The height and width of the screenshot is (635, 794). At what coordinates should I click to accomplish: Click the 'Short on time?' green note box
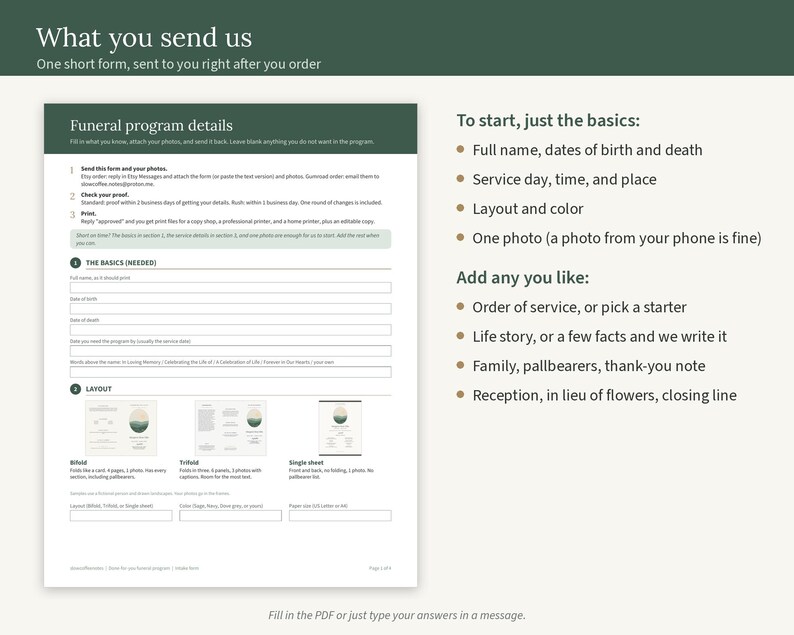click(230, 239)
